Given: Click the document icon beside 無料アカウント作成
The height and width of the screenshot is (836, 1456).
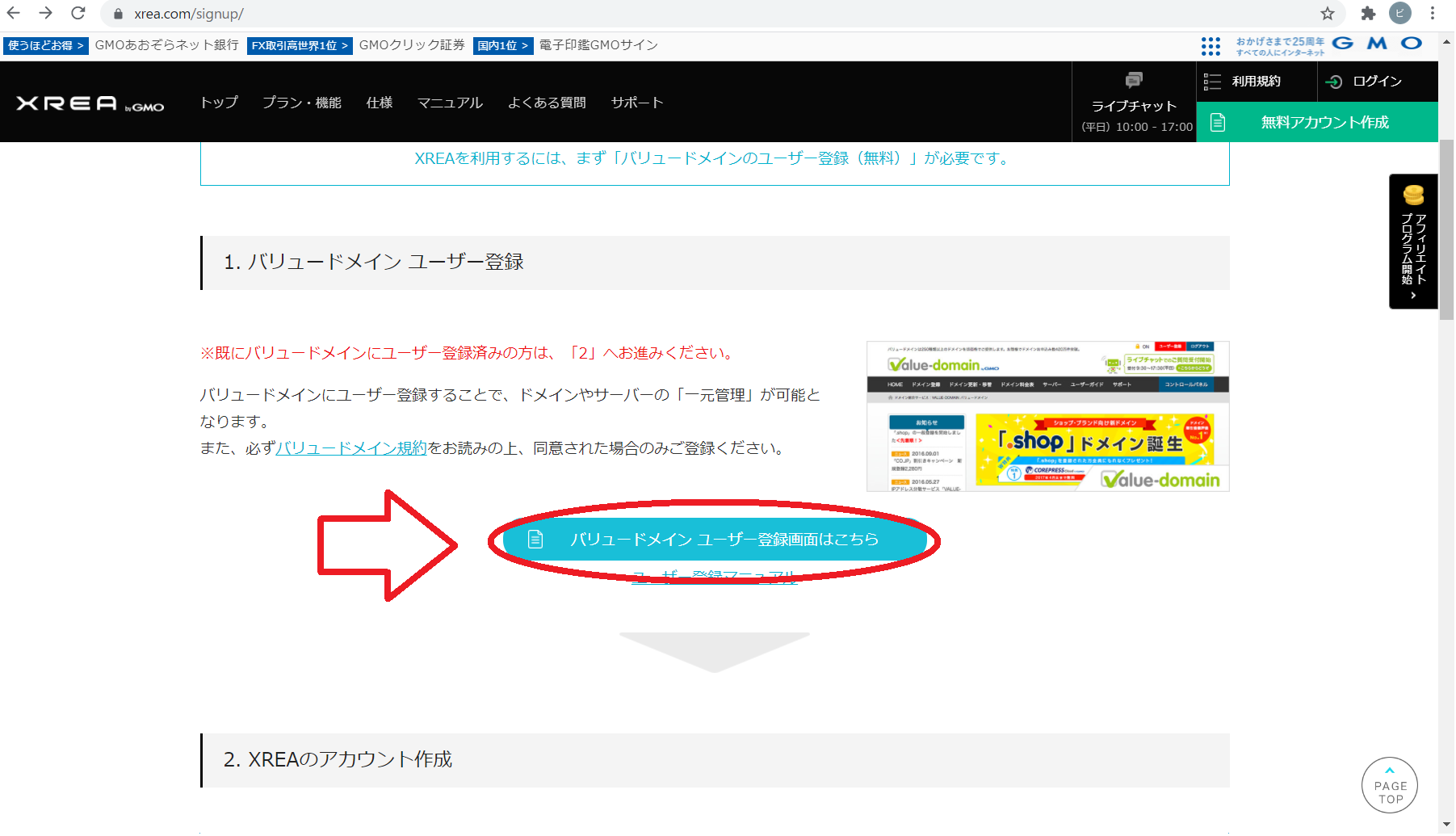Looking at the screenshot, I should click(1218, 122).
